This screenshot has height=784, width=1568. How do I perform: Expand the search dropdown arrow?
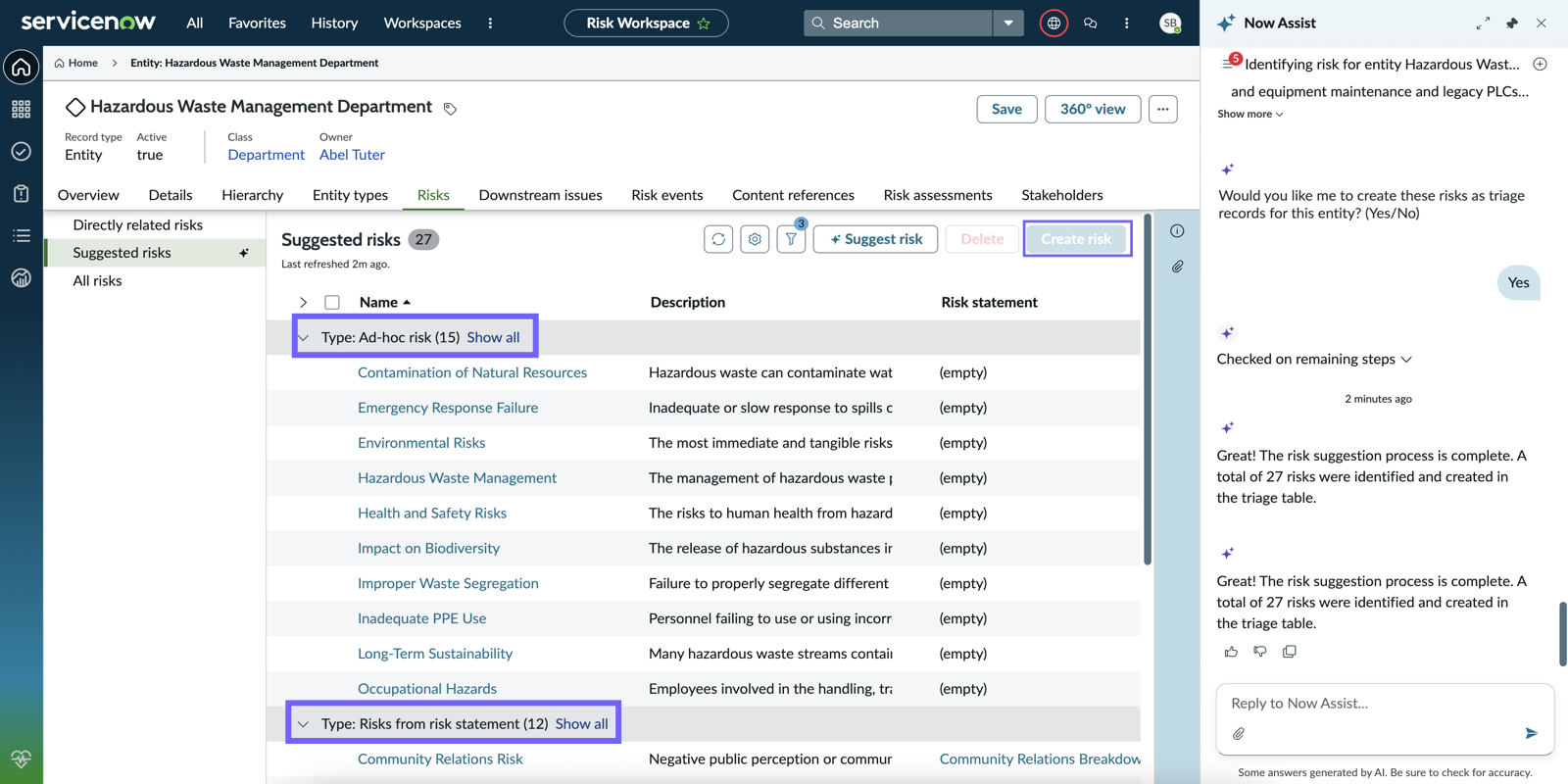point(1008,23)
